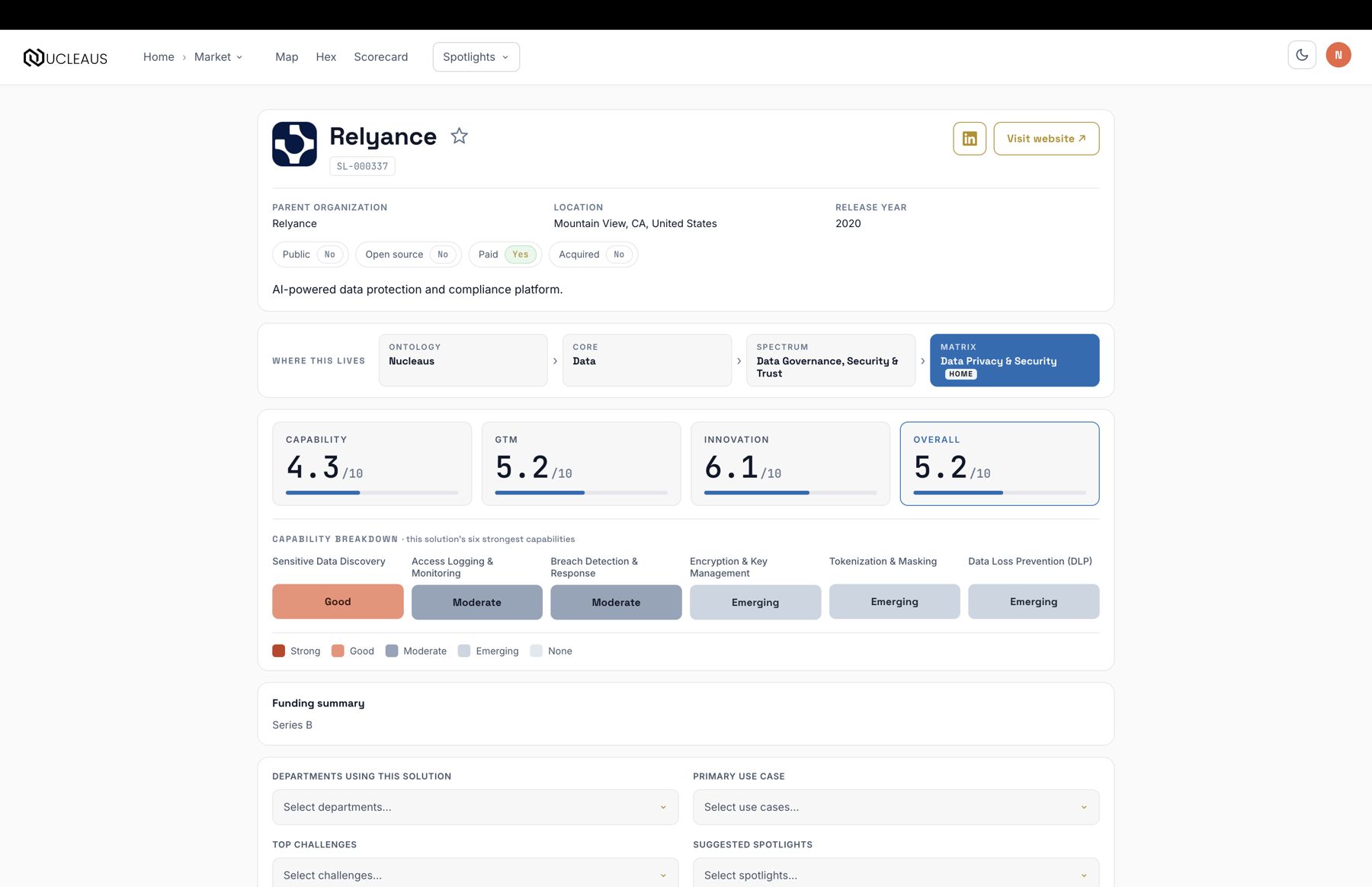The width and height of the screenshot is (1372, 887).
Task: Open the Scorecard tab
Action: (x=381, y=57)
